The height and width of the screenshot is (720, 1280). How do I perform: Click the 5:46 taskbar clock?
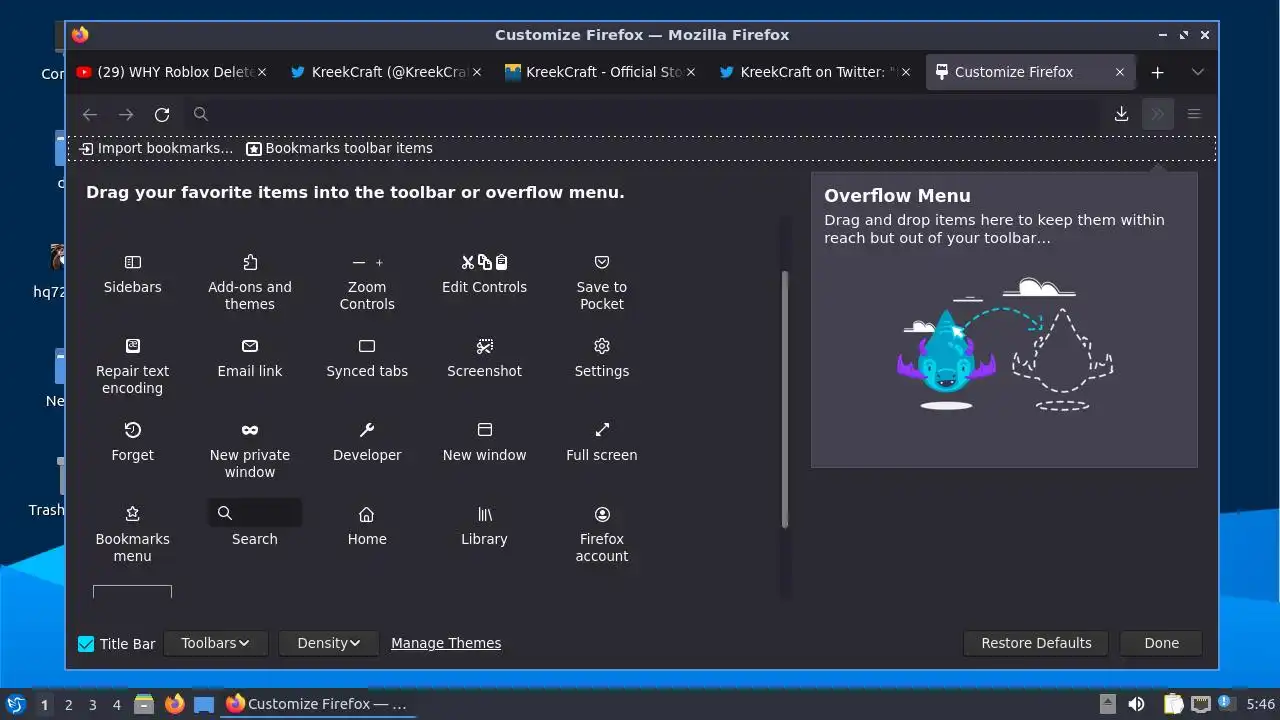(x=1260, y=704)
